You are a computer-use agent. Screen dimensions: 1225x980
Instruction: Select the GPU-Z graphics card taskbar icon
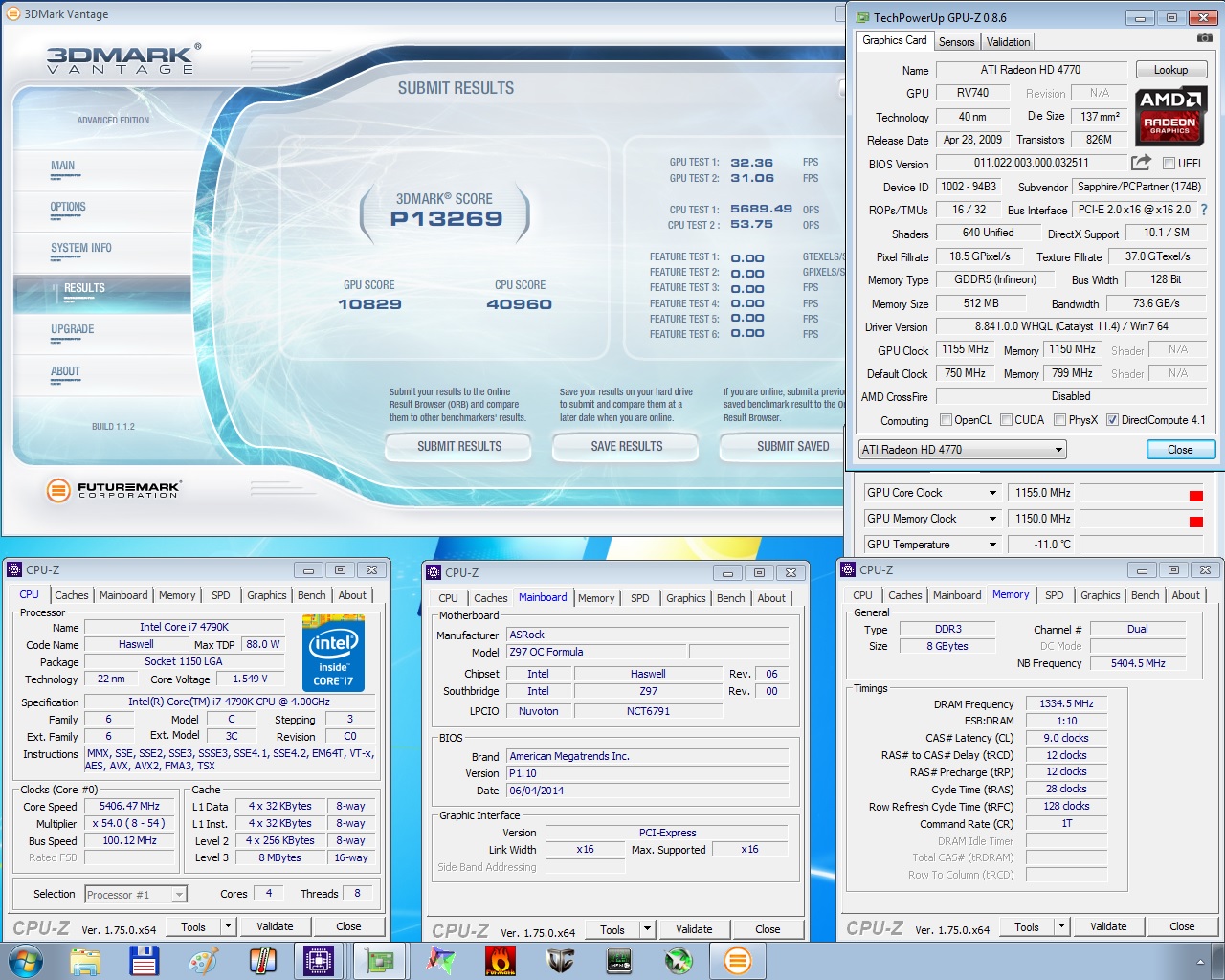[380, 961]
